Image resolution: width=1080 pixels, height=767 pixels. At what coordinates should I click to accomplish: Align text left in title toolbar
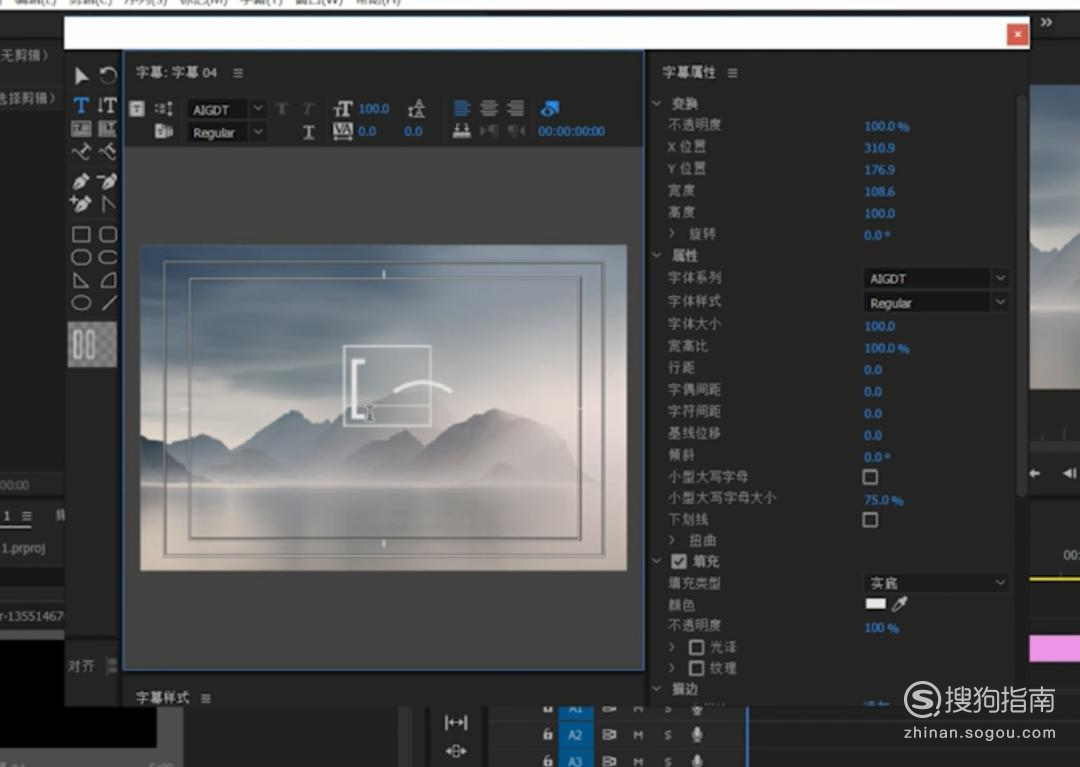coord(461,108)
